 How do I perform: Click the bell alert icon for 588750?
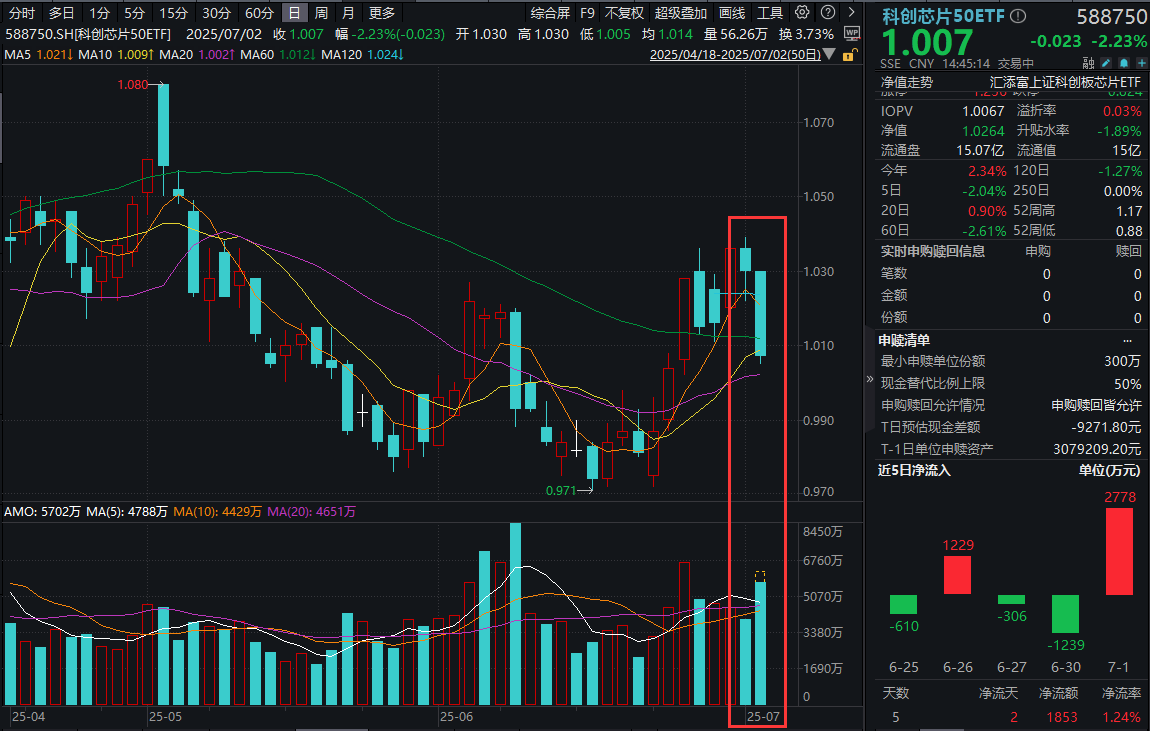[1123, 62]
